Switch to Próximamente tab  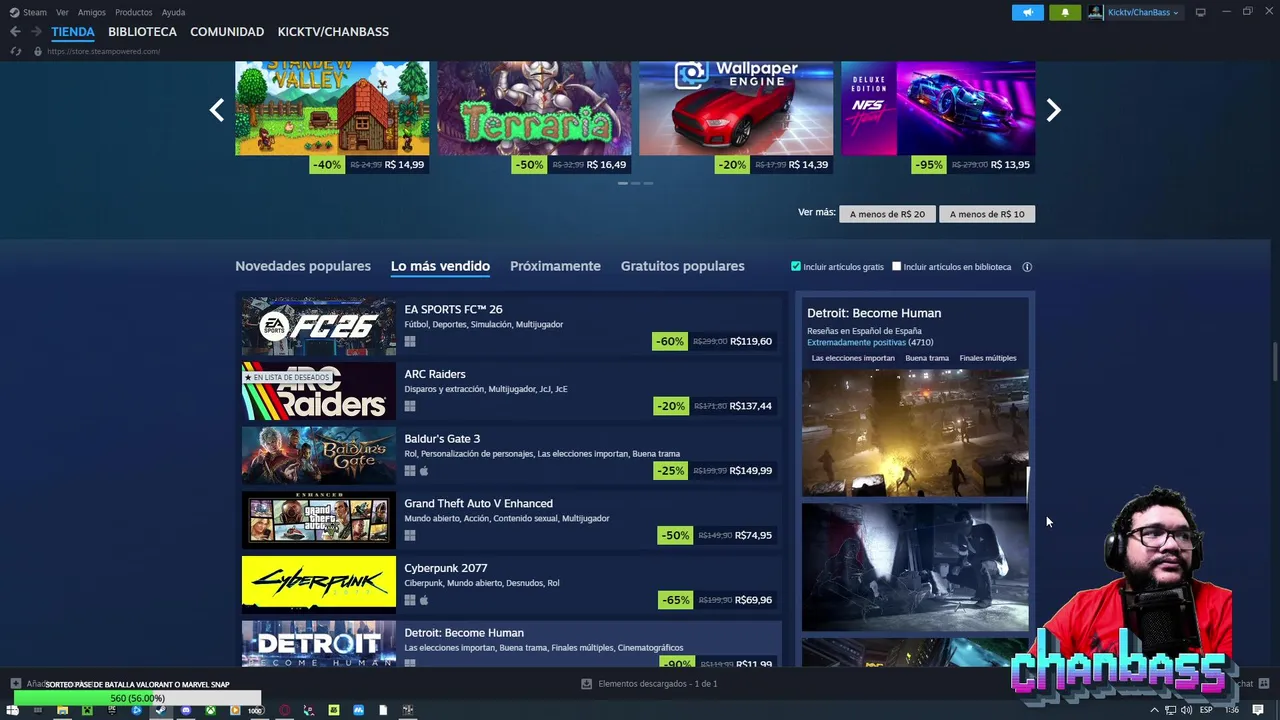pos(555,266)
